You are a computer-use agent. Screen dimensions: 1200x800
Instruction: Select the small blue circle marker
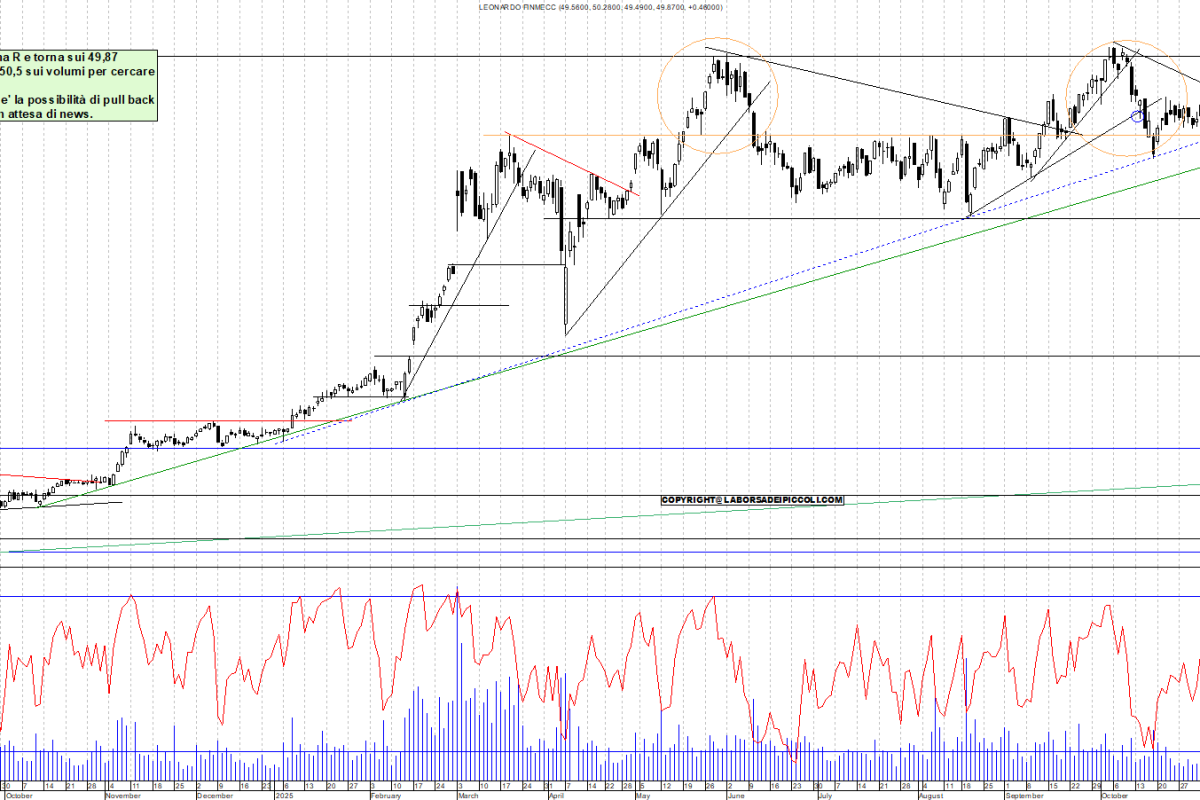click(x=1137, y=116)
